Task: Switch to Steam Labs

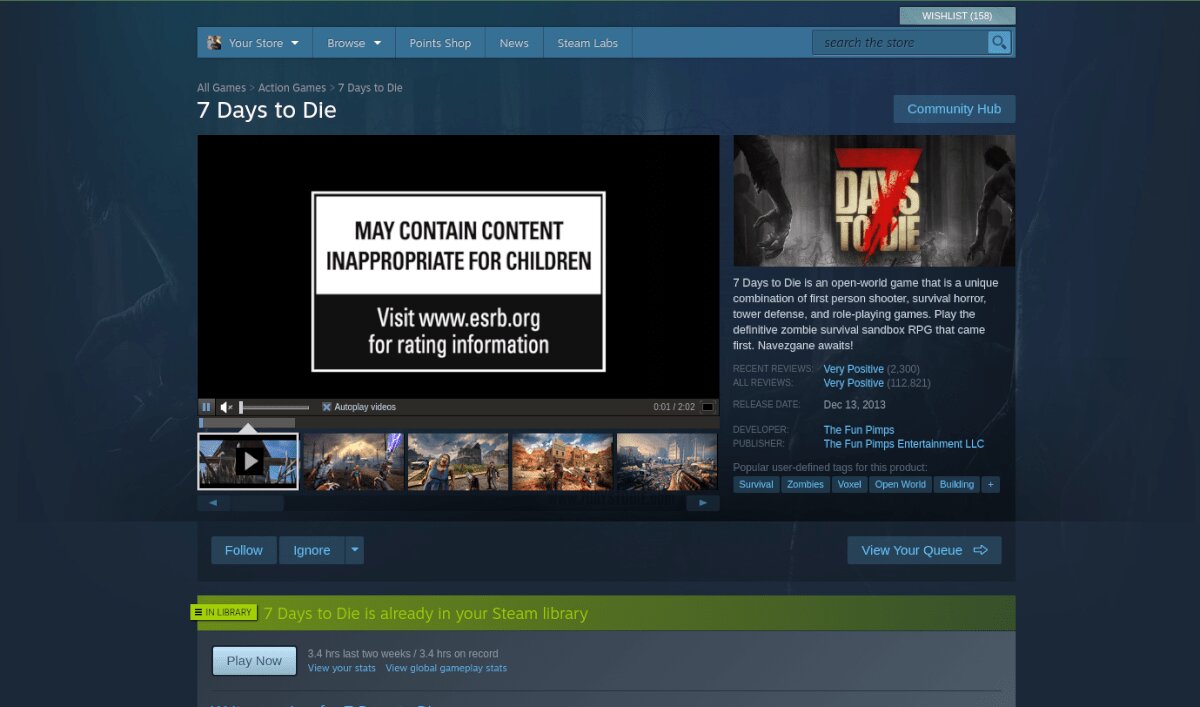Action: pyautogui.click(x=587, y=42)
